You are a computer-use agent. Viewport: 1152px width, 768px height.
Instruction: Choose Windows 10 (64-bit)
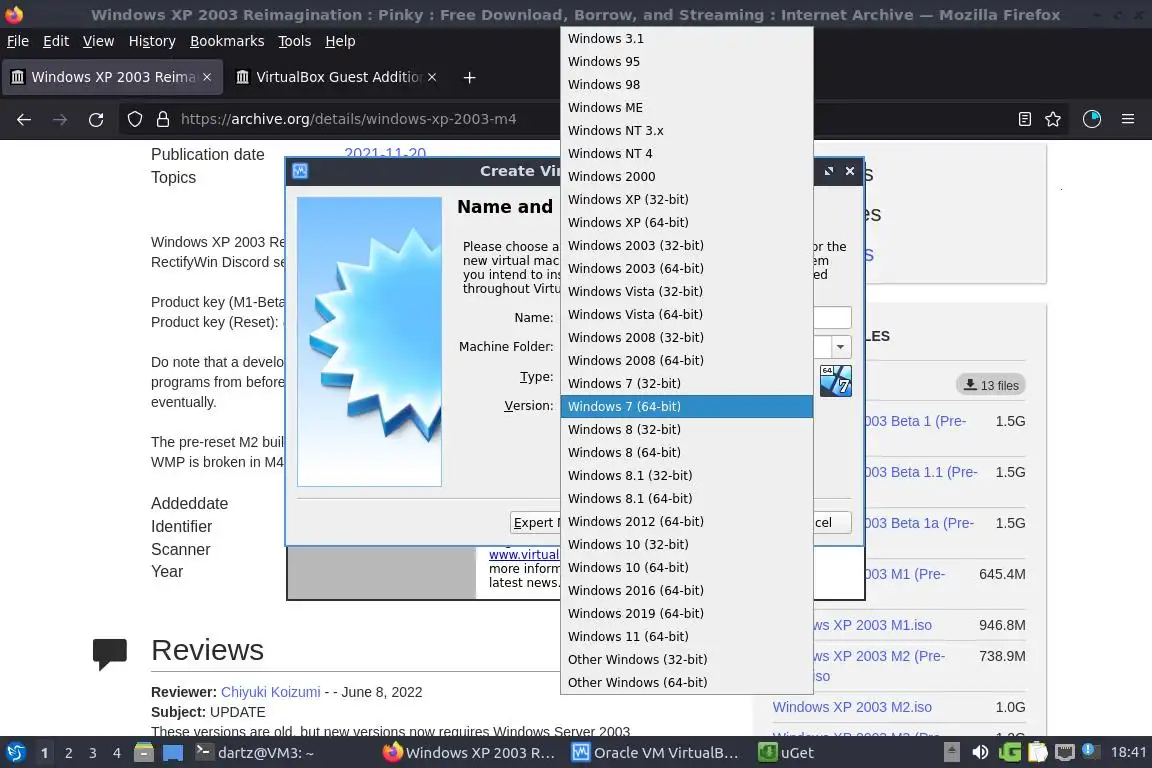[686, 567]
